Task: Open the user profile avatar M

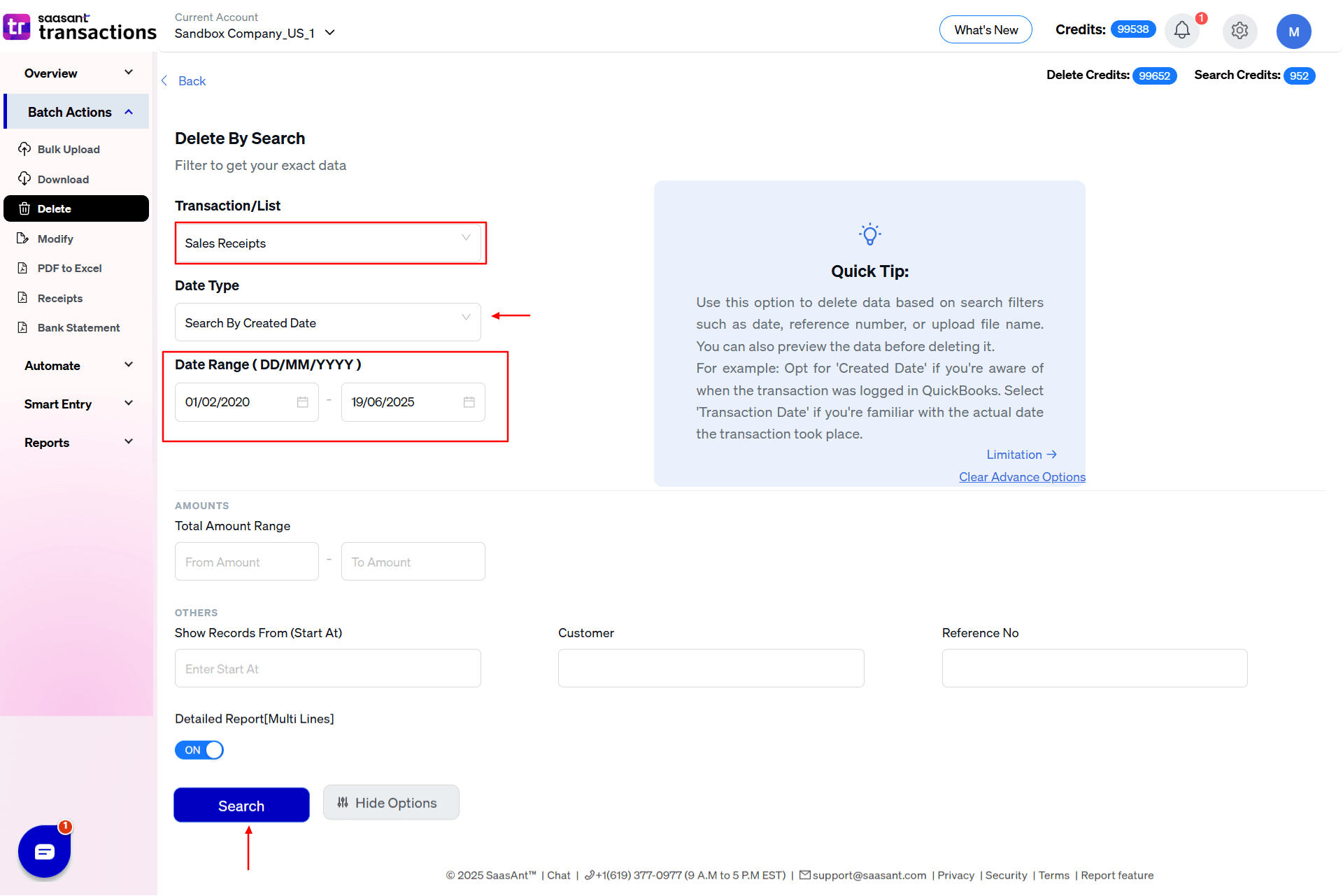Action: 1293,31
